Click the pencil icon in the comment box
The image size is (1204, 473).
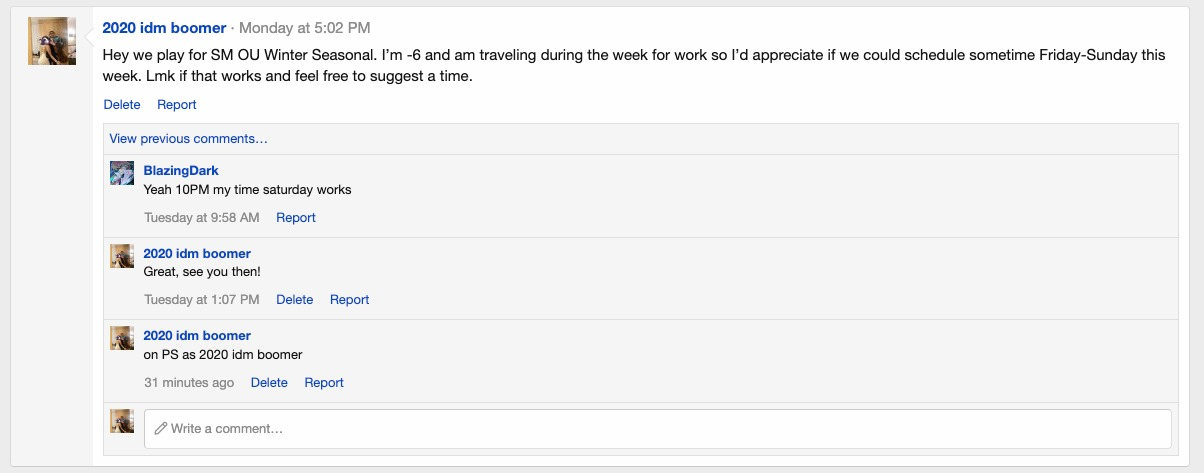161,429
